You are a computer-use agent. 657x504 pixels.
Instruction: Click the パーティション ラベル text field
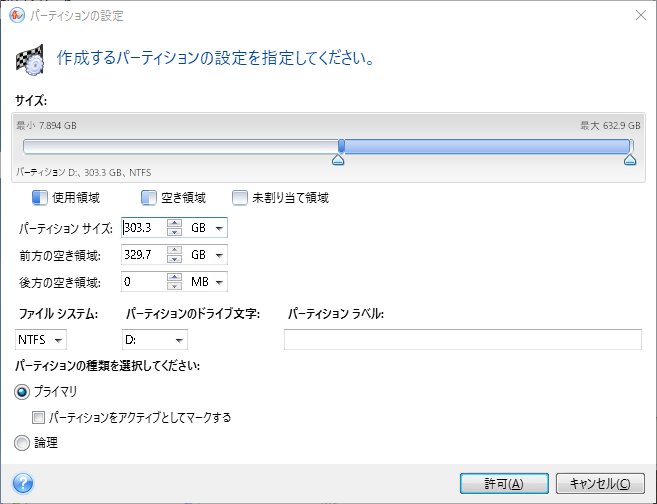coord(463,339)
